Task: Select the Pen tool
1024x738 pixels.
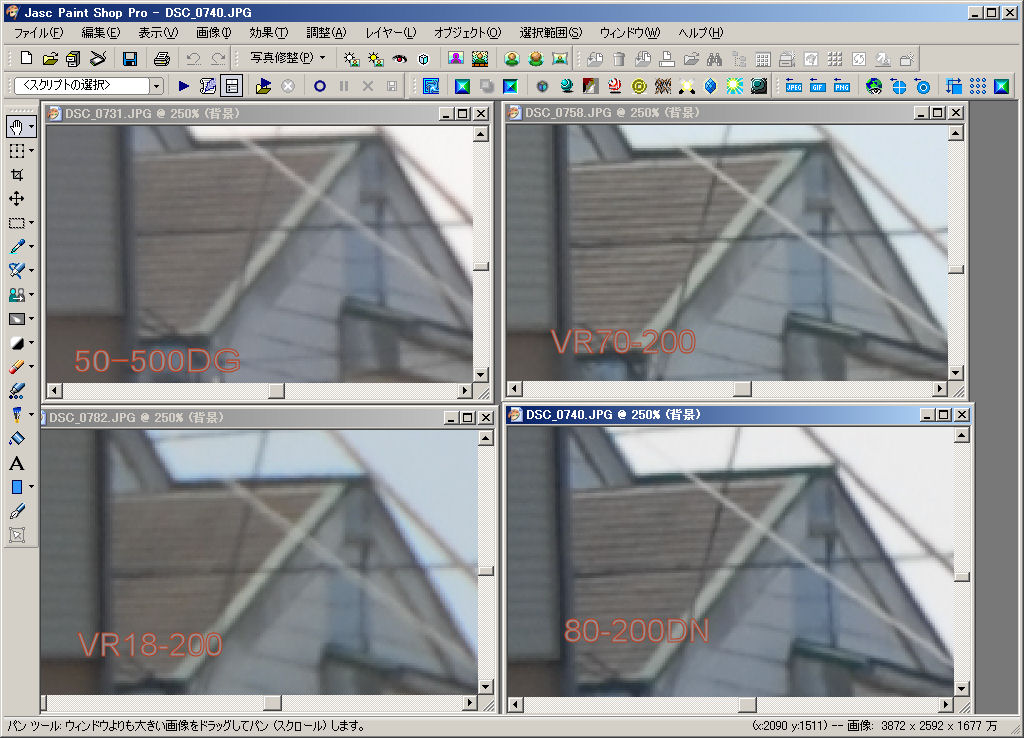Action: click(17, 511)
